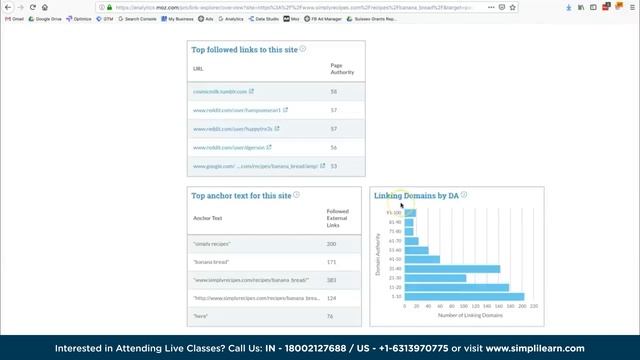Open the Data Studio bookmark
This screenshot has width=640, height=360.
pos(264,19)
